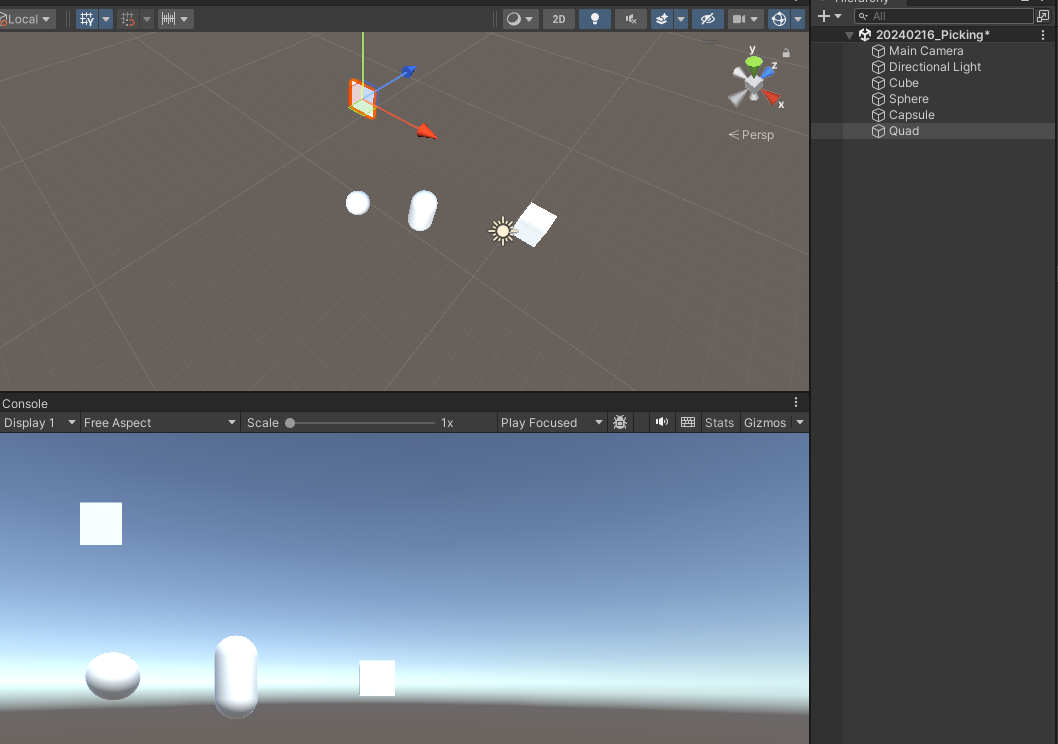Toggle grid visibility icon in scene toolbar
Screen dimensions: 1058x744
click(87, 19)
